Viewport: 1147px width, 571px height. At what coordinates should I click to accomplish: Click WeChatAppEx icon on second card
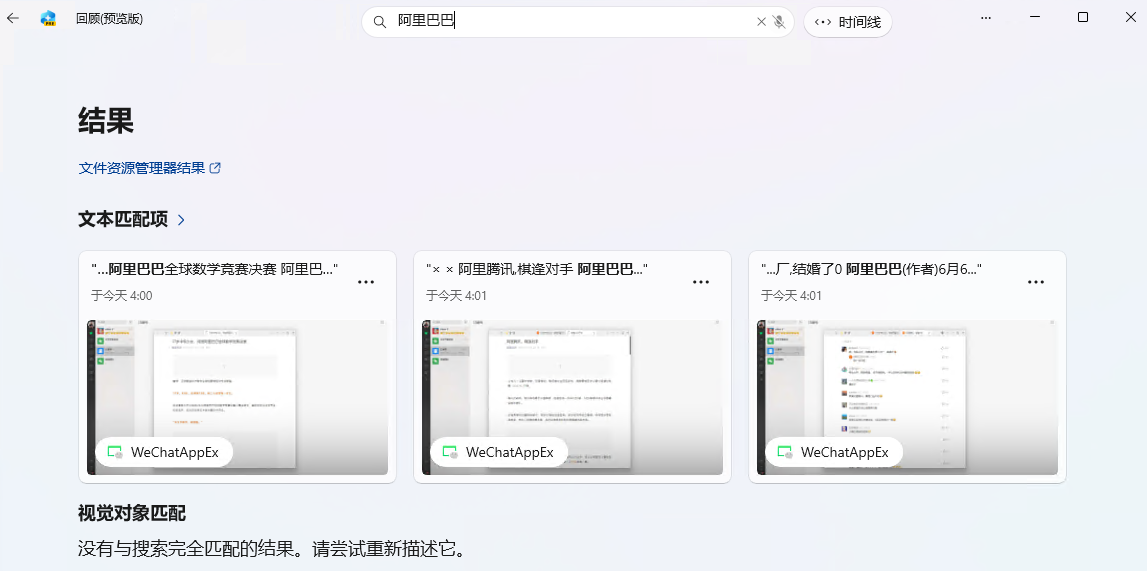click(x=450, y=452)
